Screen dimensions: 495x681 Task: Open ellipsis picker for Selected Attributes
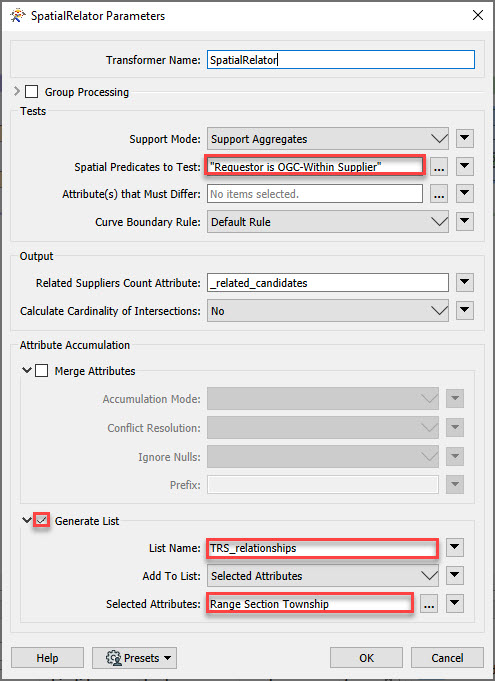[x=429, y=604]
